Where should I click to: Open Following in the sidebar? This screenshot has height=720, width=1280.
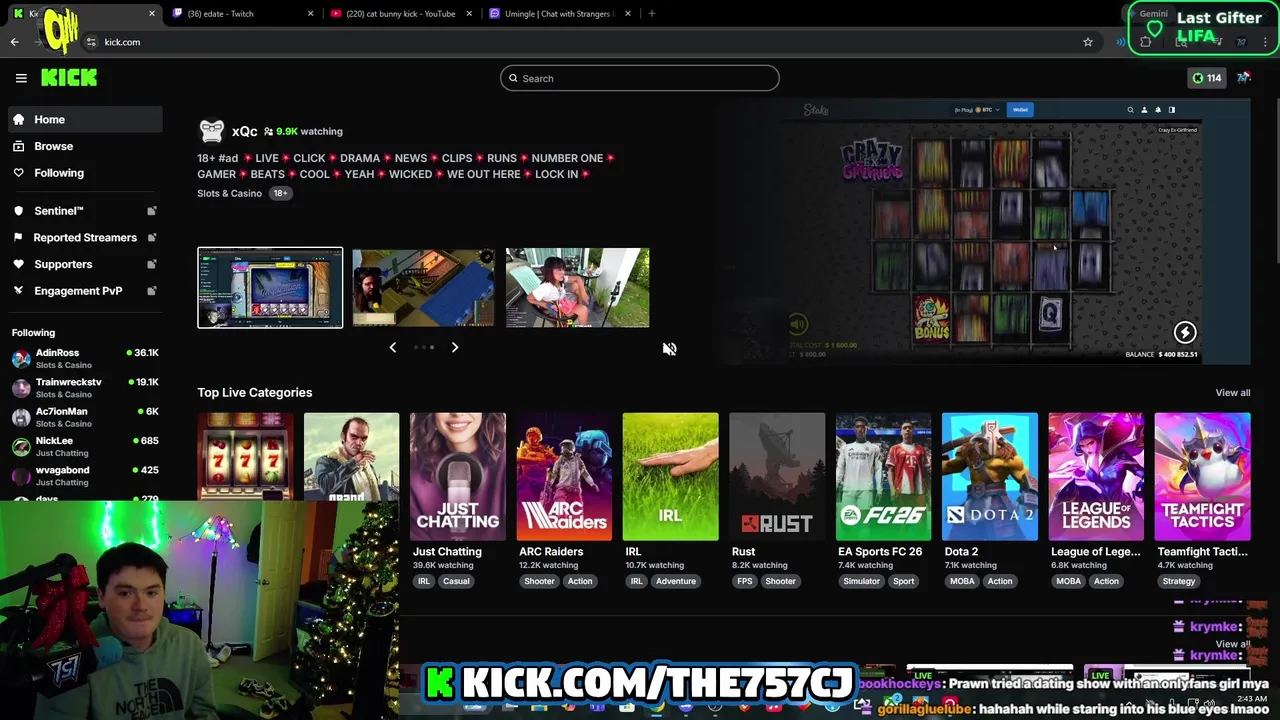[84, 173]
